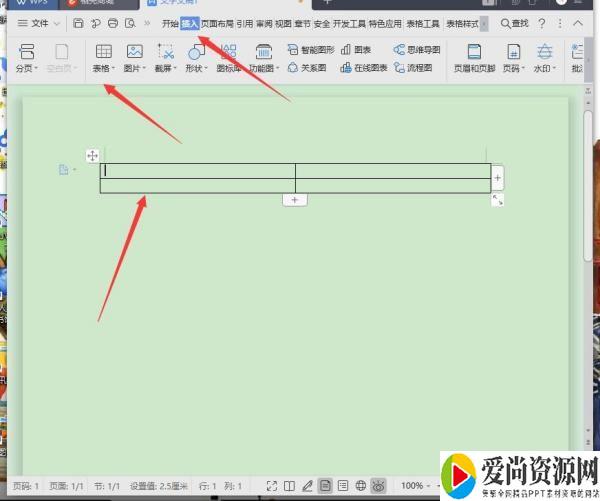Insert a 思维导图 mind map
The height and width of the screenshot is (501, 600).
click(x=417, y=50)
